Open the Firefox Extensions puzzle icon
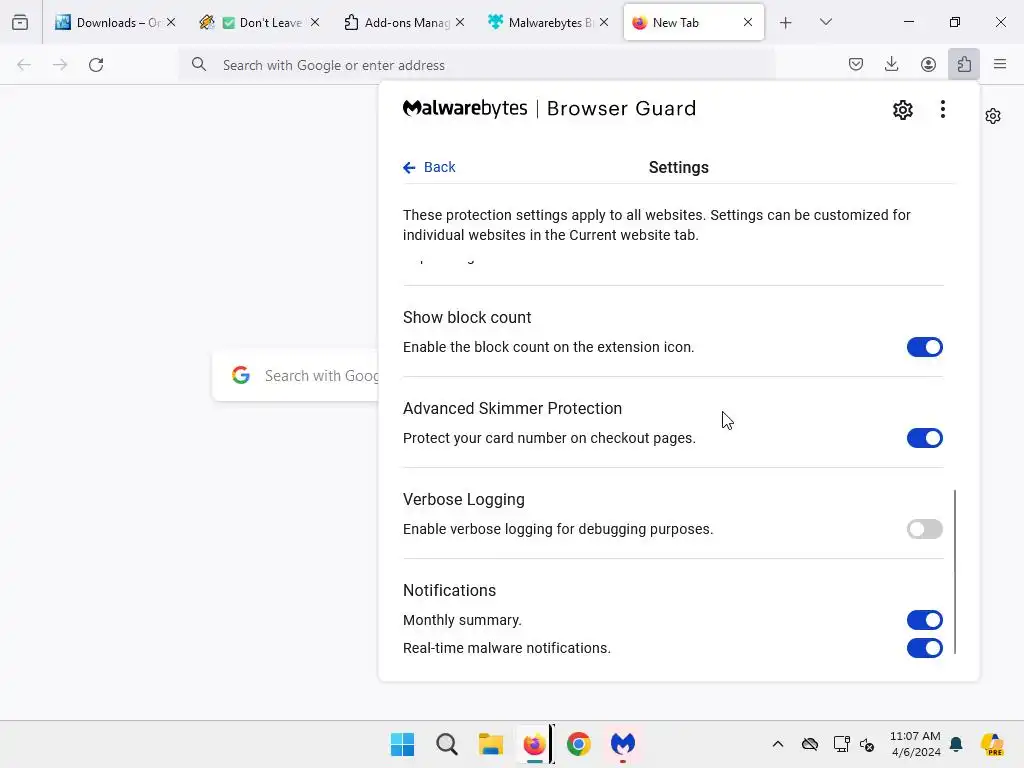Viewport: 1024px width, 768px height. 964,64
